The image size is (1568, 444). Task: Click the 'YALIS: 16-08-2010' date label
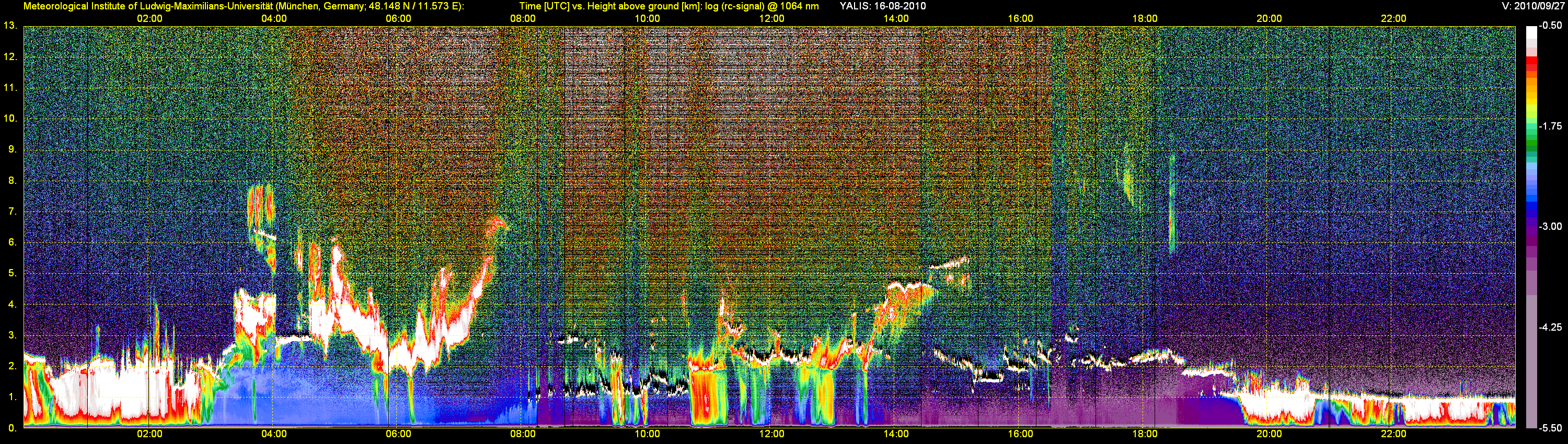(x=883, y=6)
